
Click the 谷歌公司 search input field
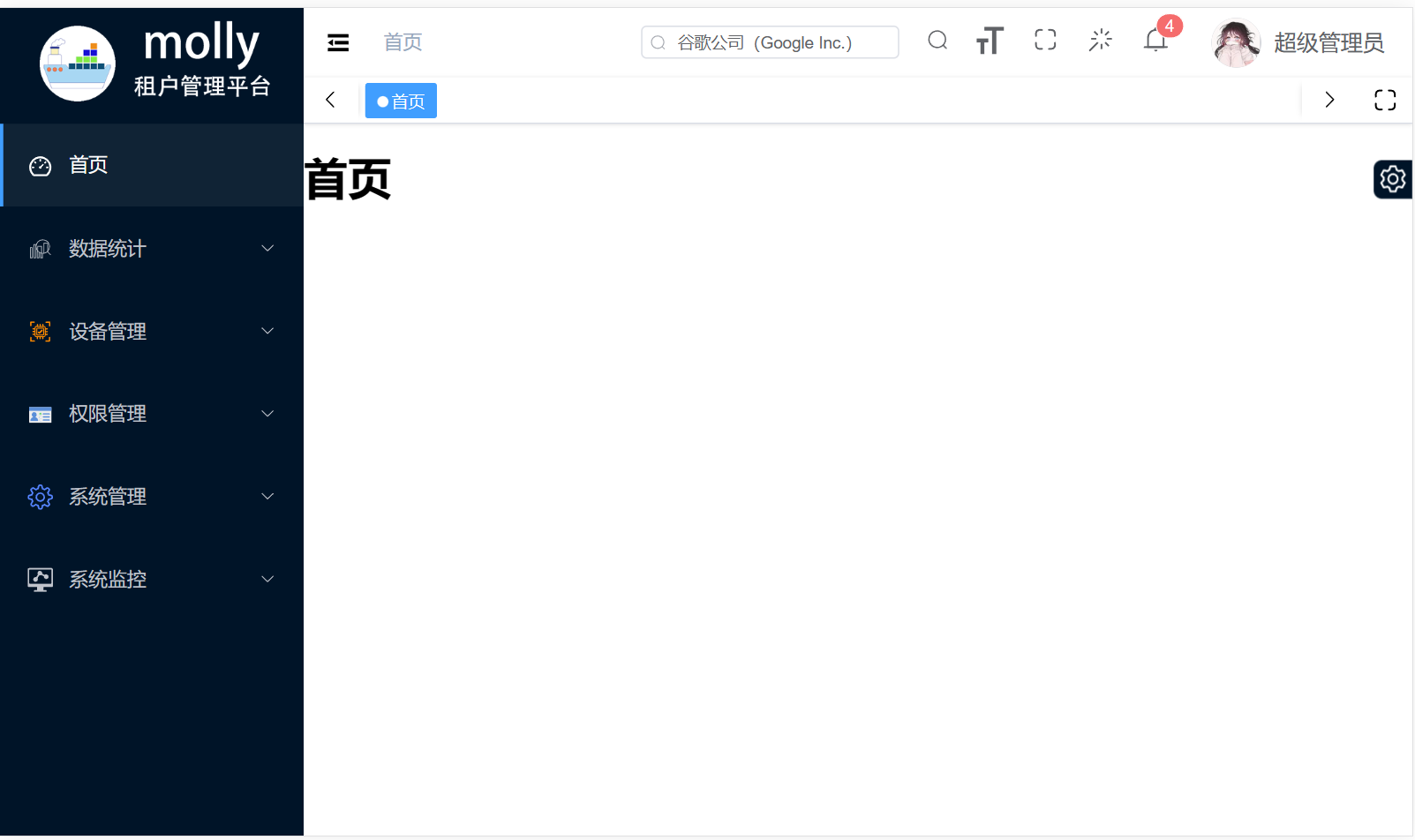(x=769, y=41)
